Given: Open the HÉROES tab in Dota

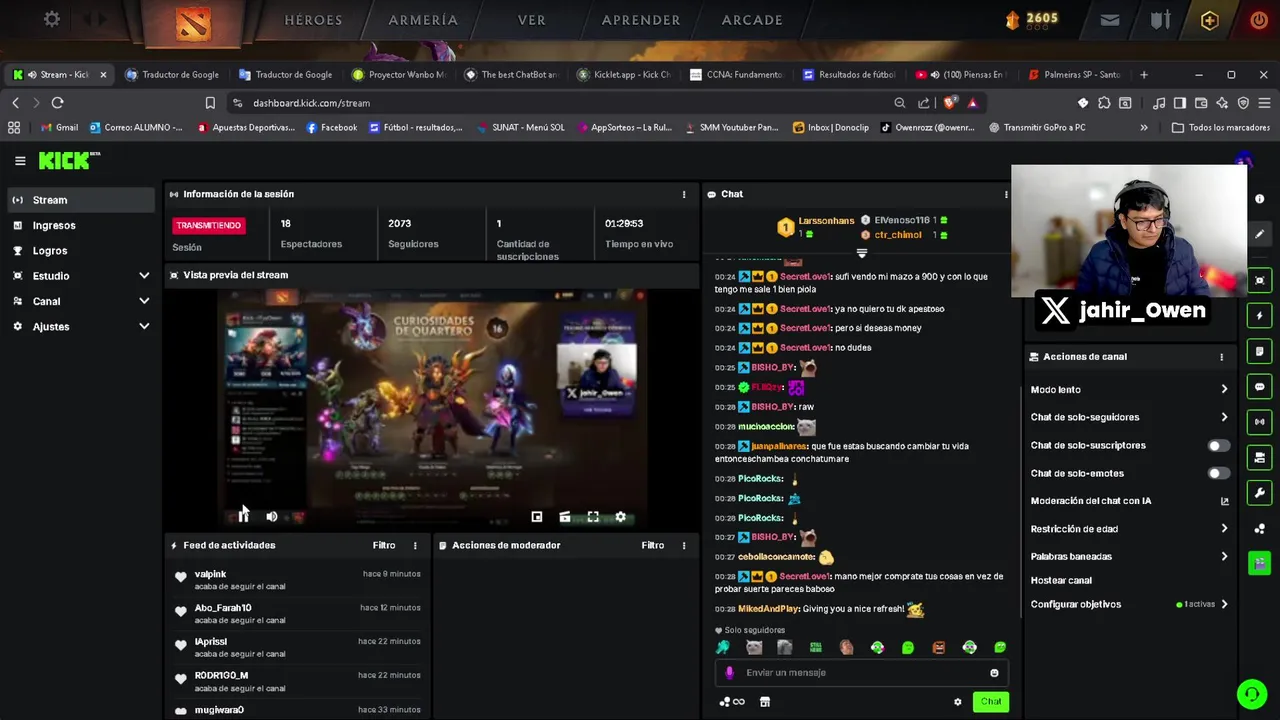Looking at the screenshot, I should click(313, 20).
